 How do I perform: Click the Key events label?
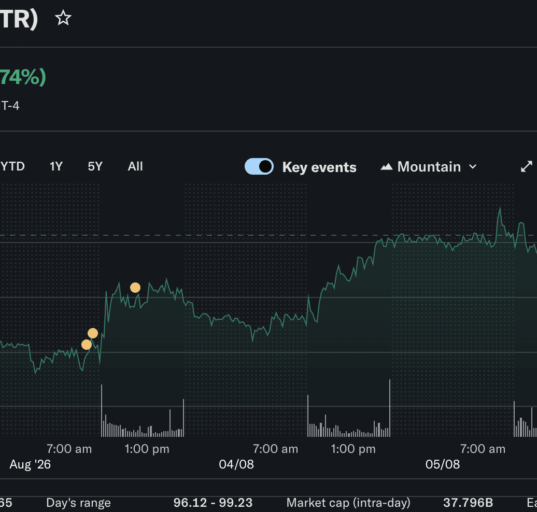coord(319,167)
